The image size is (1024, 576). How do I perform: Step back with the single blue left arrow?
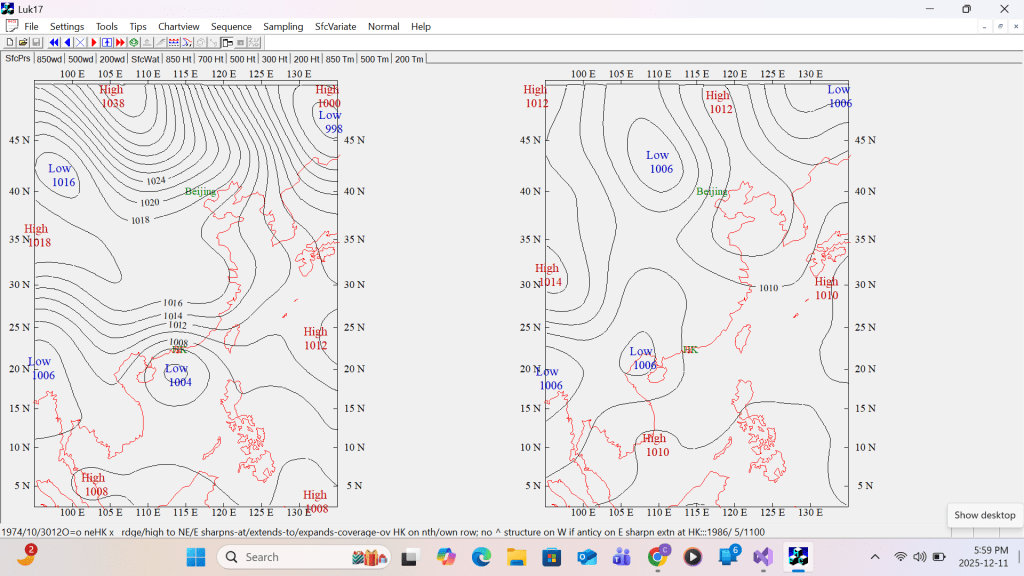click(x=67, y=43)
